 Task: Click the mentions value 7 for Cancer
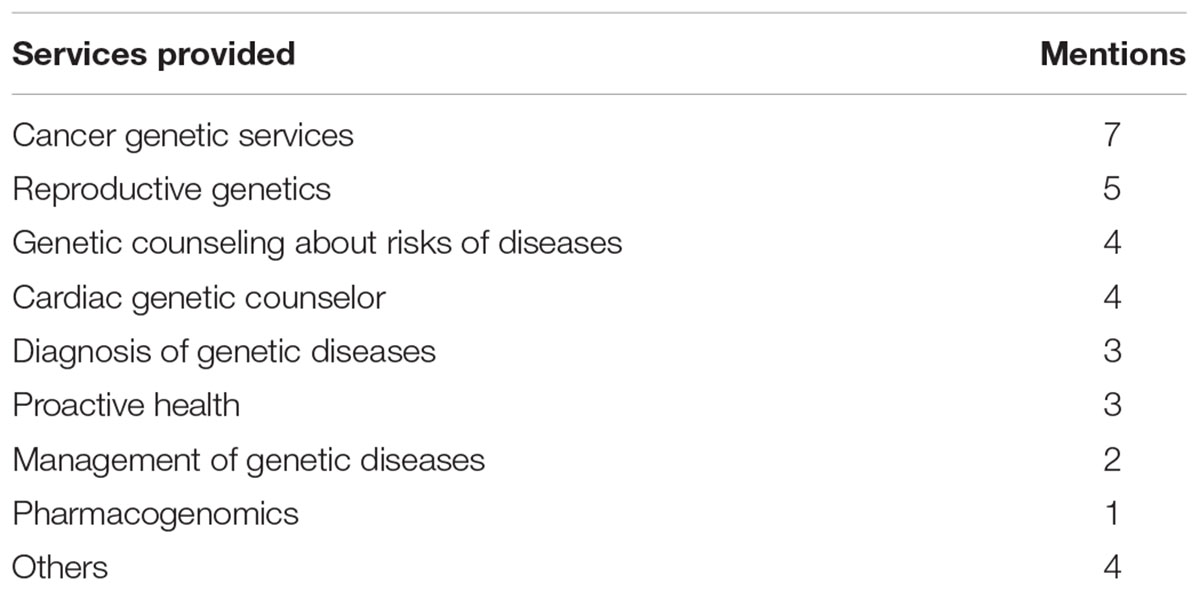pyautogui.click(x=1112, y=135)
